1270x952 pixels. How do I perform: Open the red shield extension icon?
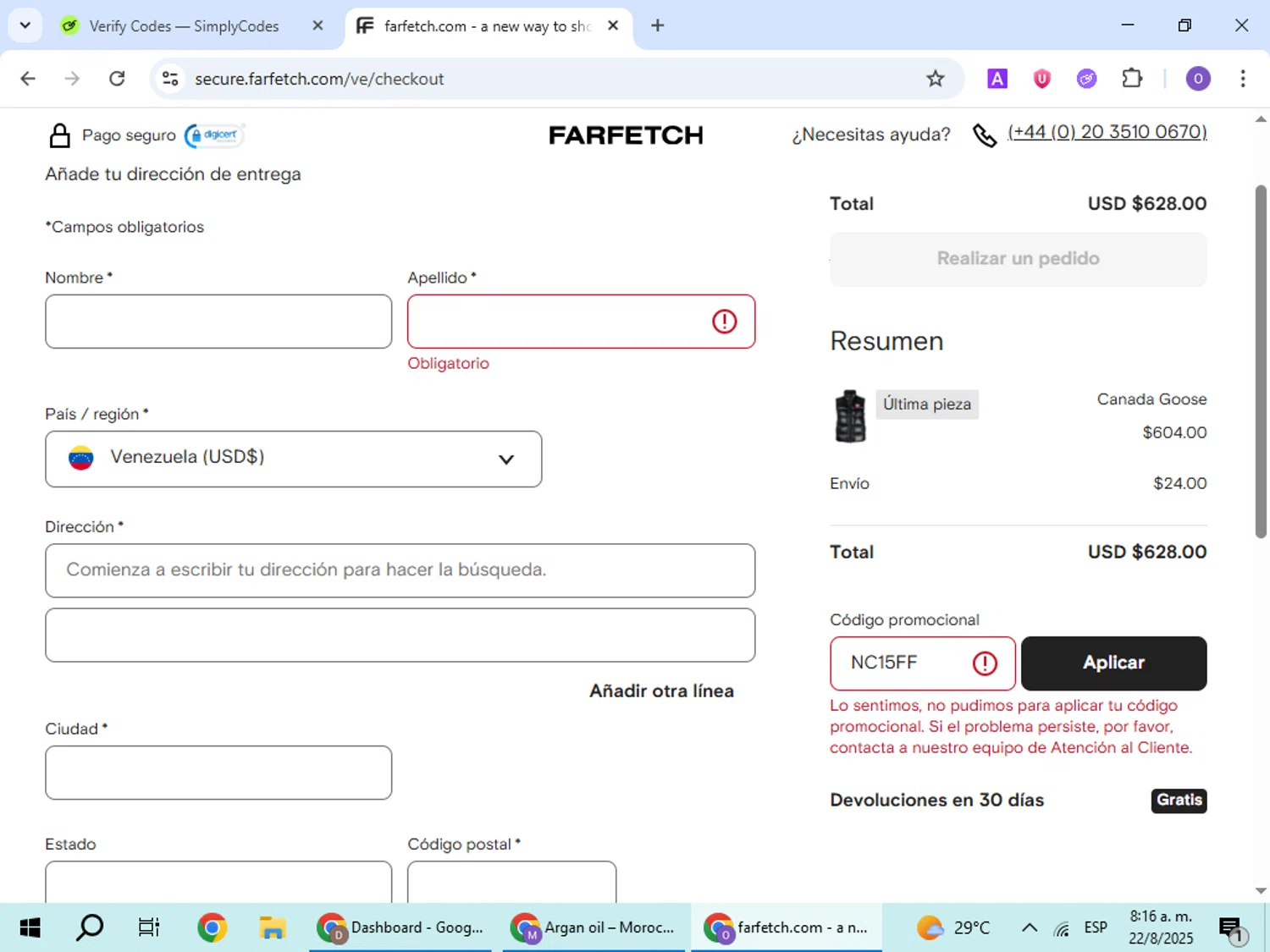[x=1042, y=79]
